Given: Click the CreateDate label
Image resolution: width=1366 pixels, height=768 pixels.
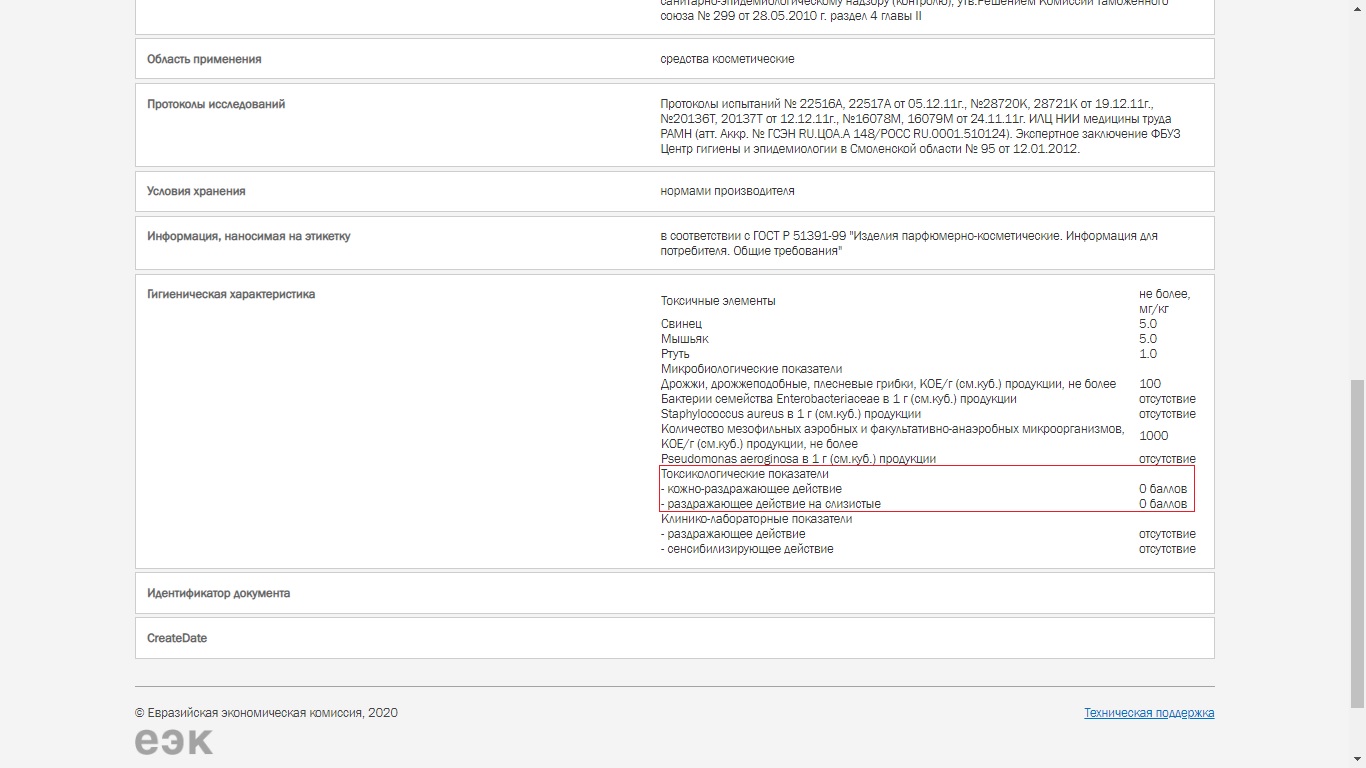Looking at the screenshot, I should [x=177, y=638].
